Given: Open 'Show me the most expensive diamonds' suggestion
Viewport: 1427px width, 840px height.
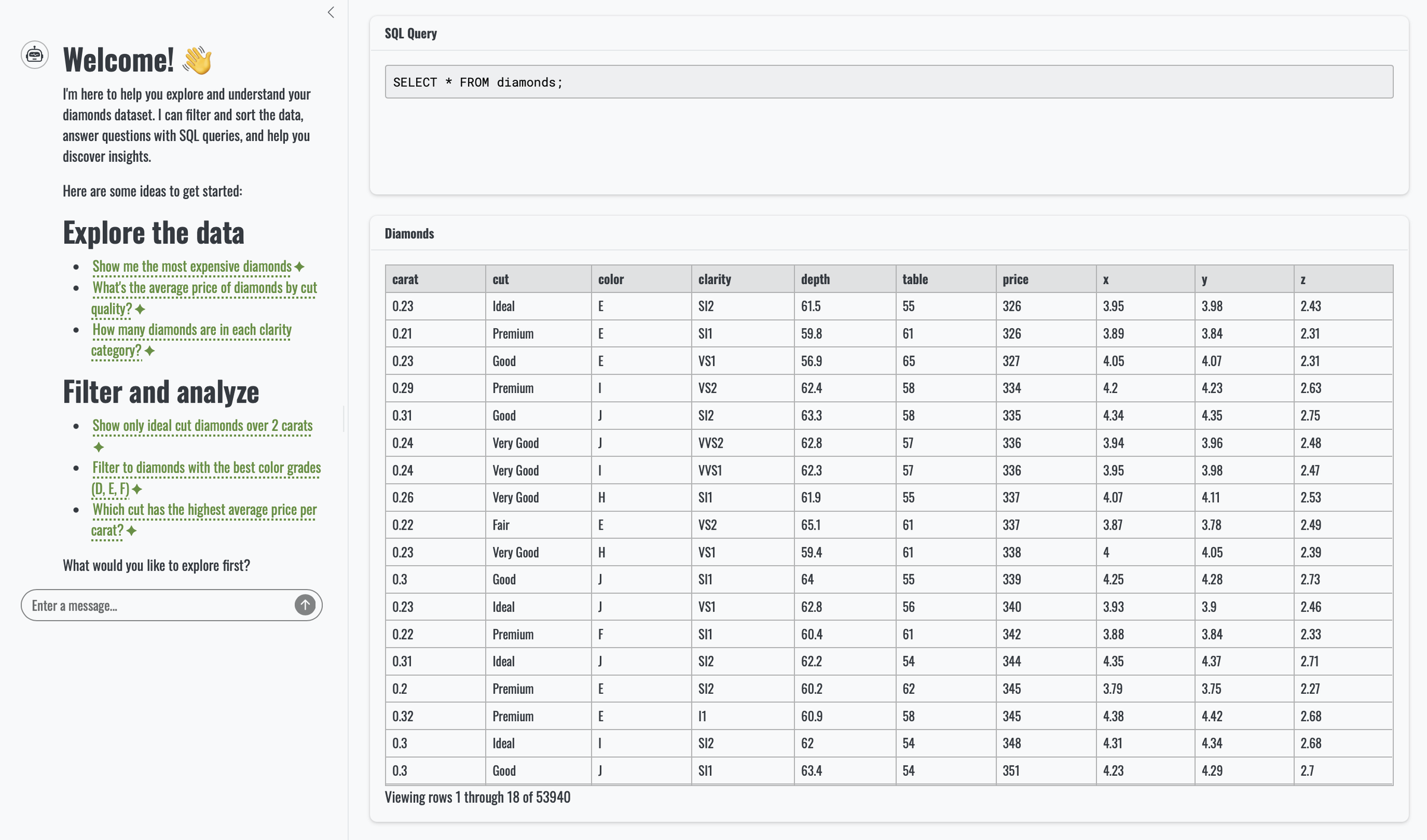Looking at the screenshot, I should pyautogui.click(x=191, y=266).
